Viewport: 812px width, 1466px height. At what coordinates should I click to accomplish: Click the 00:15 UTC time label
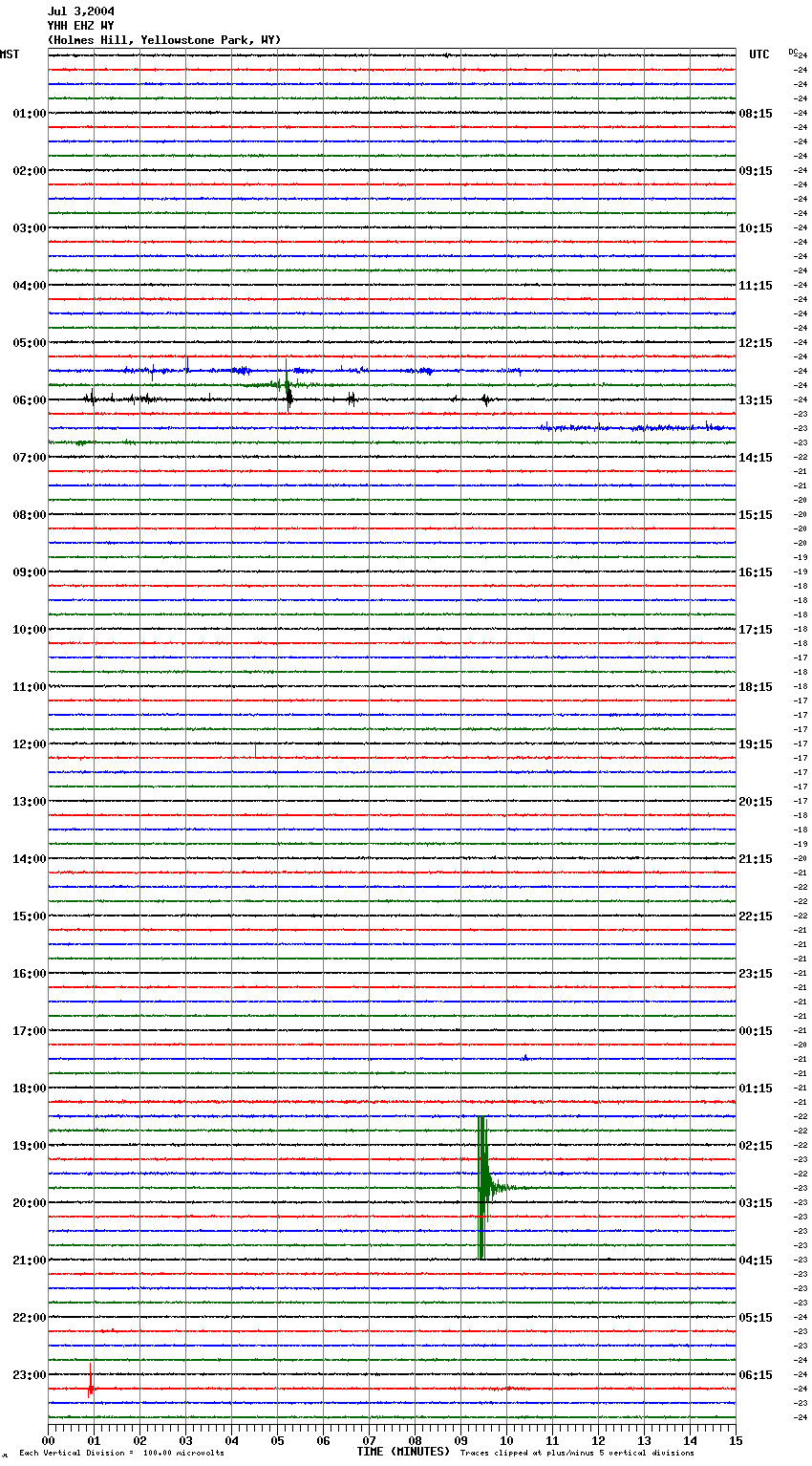(x=756, y=1031)
